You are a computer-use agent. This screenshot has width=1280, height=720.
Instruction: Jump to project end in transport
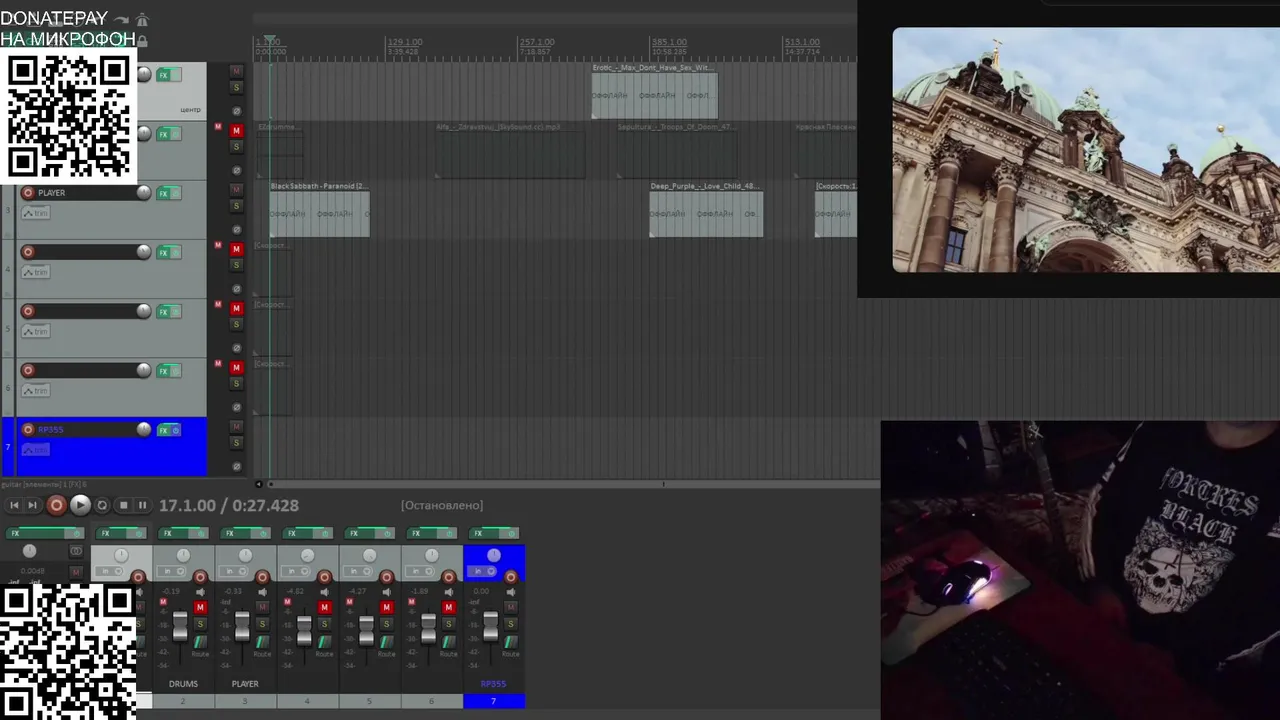click(x=32, y=505)
